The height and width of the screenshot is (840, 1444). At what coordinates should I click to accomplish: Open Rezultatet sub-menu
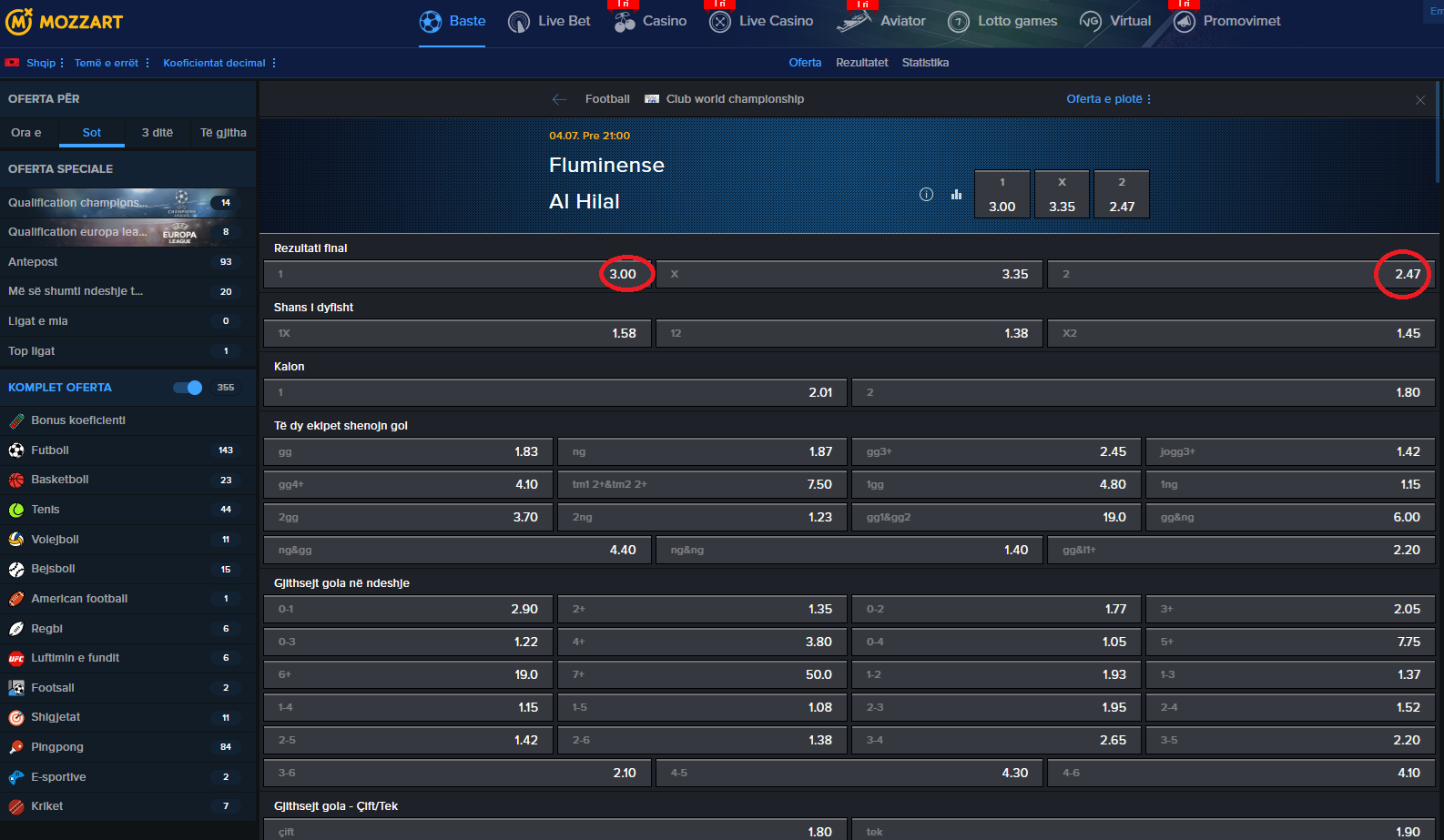[861, 63]
